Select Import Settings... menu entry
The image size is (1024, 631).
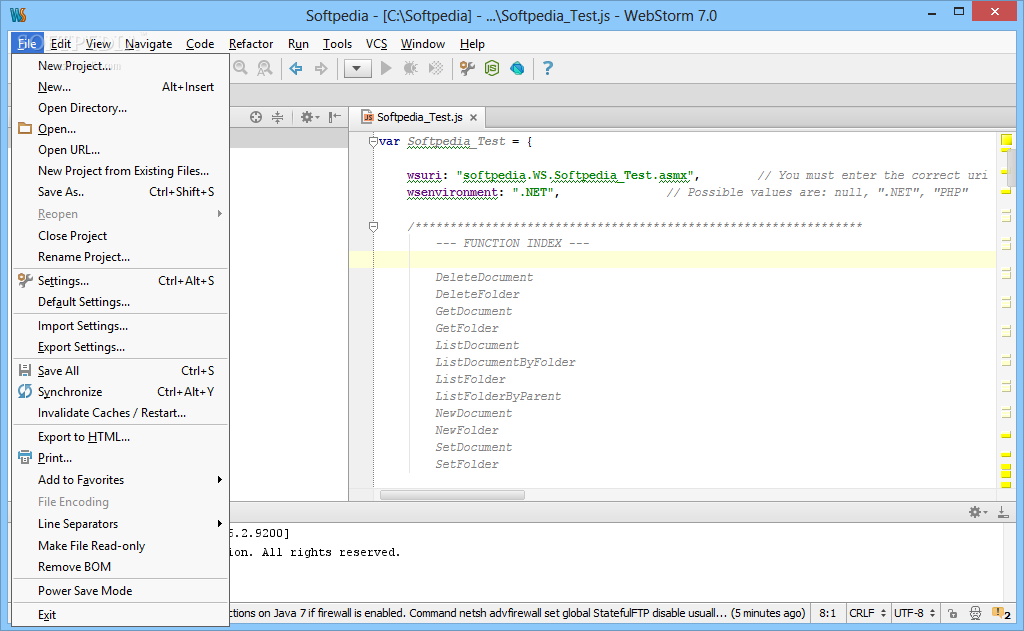click(121, 325)
